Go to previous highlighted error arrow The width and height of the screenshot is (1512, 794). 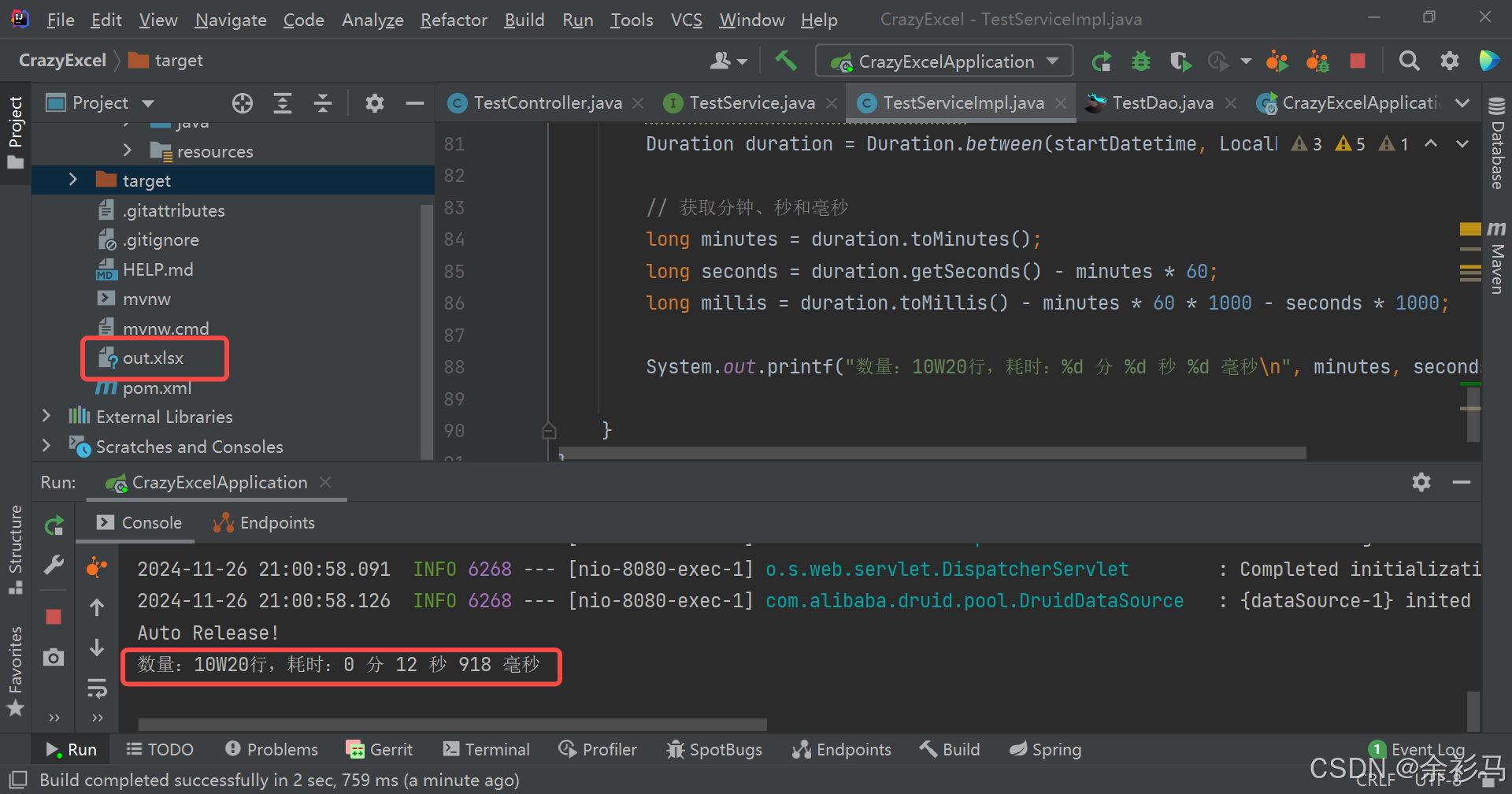1431,143
